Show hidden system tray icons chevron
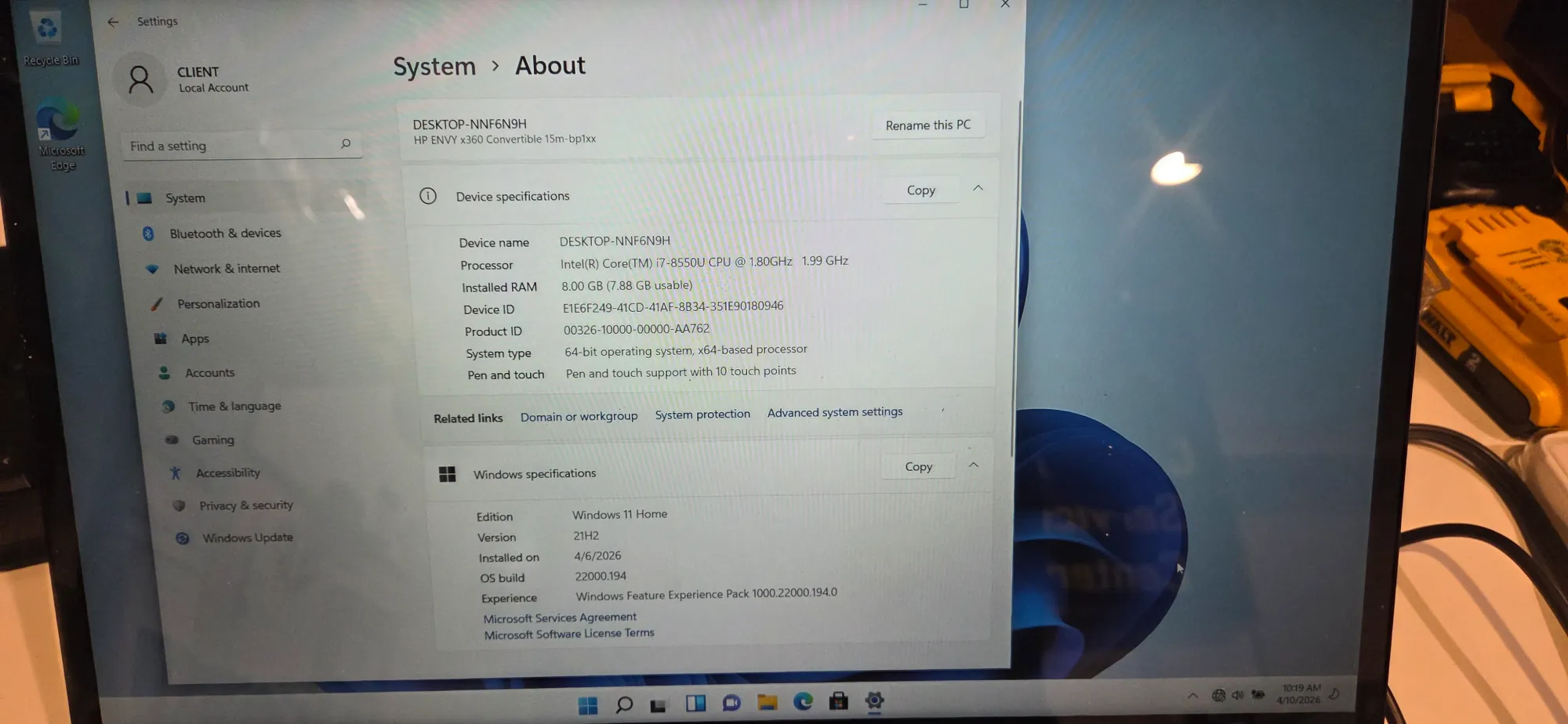The height and width of the screenshot is (724, 1568). (x=1192, y=695)
